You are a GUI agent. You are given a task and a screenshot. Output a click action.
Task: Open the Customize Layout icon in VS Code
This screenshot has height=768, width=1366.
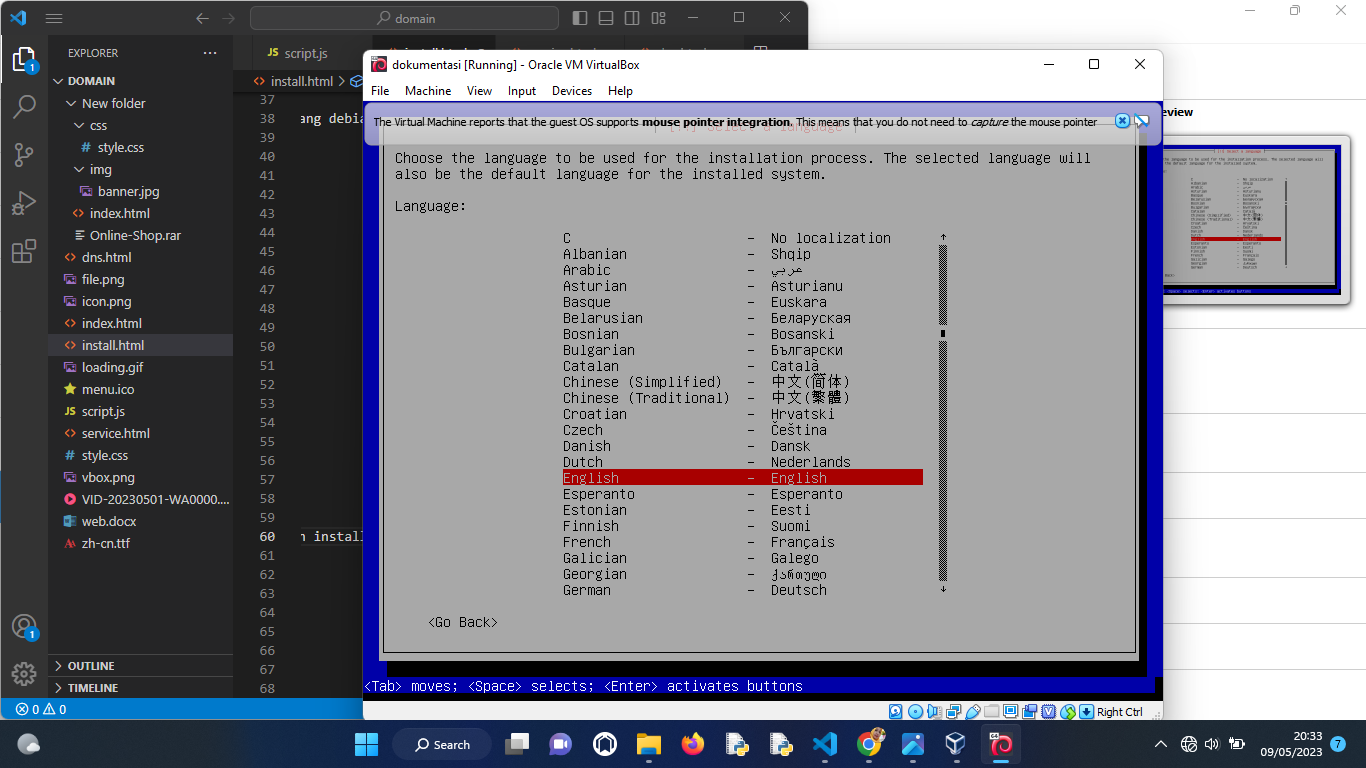tap(659, 18)
